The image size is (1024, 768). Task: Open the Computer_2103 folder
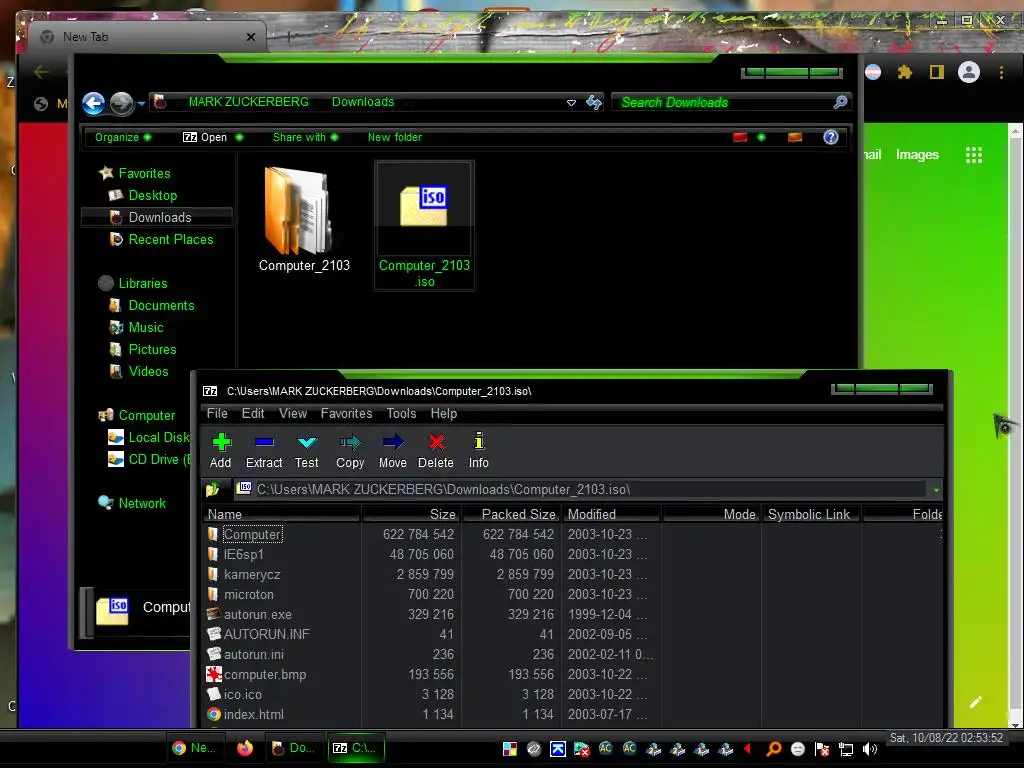point(304,219)
